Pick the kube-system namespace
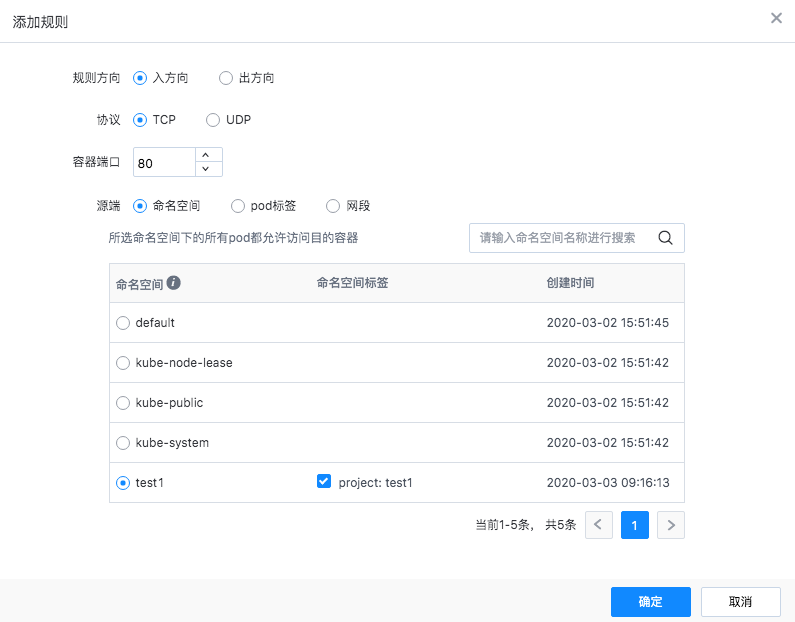This screenshot has height=622, width=795. click(x=123, y=443)
